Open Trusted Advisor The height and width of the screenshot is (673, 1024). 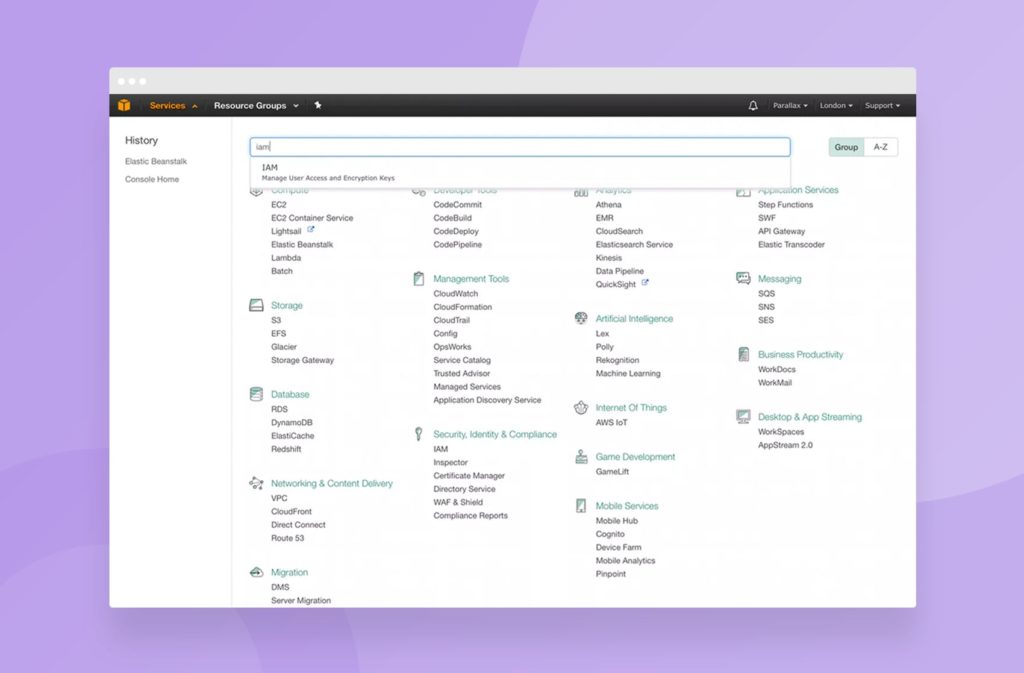tap(462, 373)
